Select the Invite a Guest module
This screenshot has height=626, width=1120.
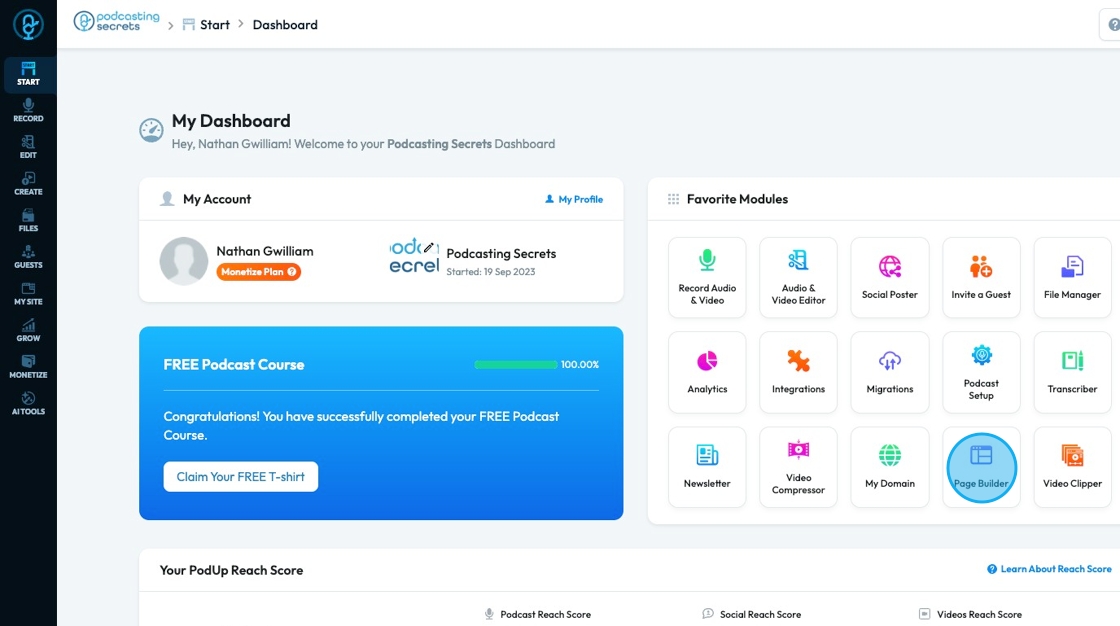tap(981, 277)
